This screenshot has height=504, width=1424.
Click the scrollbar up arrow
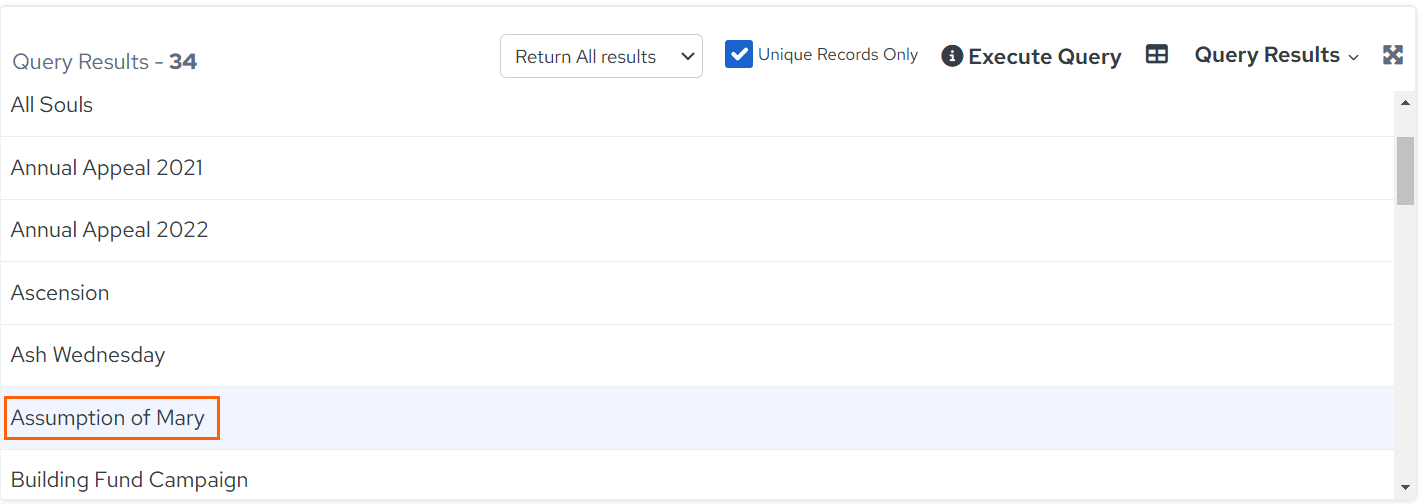click(x=1405, y=103)
